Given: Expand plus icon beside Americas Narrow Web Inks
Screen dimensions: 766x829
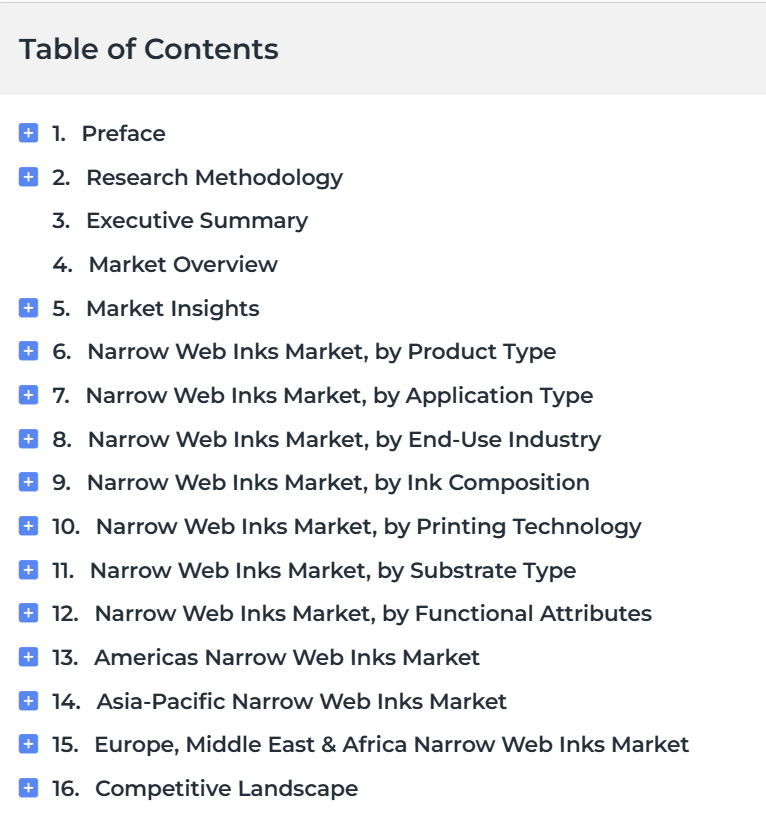Looking at the screenshot, I should (x=28, y=657).
